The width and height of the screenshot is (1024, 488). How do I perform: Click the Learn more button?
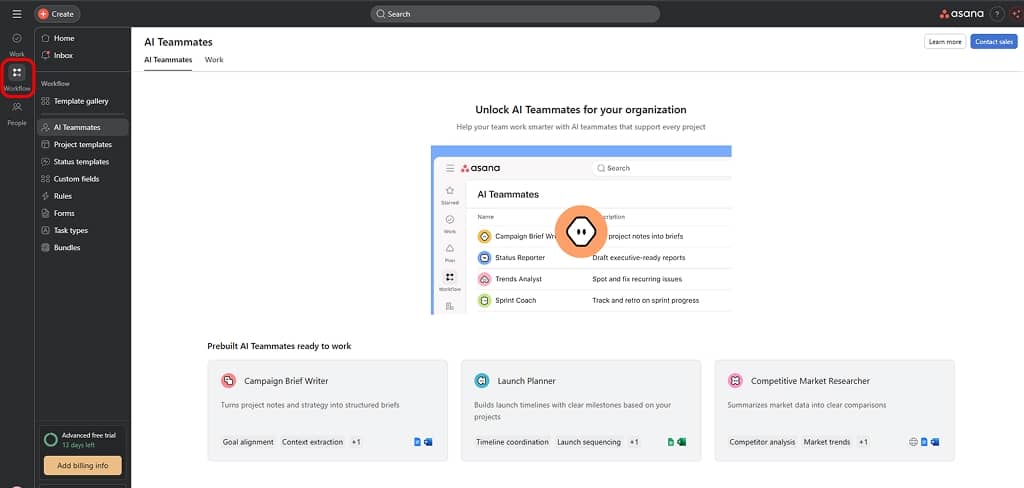945,42
